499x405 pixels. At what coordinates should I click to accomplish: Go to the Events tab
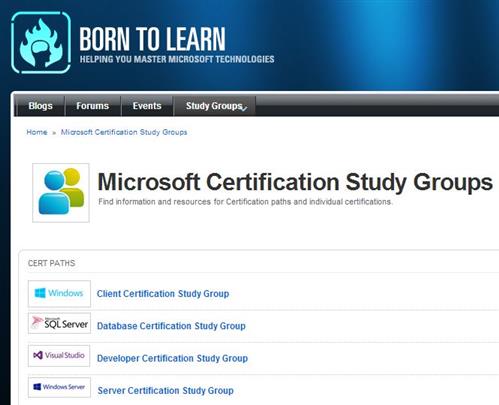pyautogui.click(x=147, y=106)
